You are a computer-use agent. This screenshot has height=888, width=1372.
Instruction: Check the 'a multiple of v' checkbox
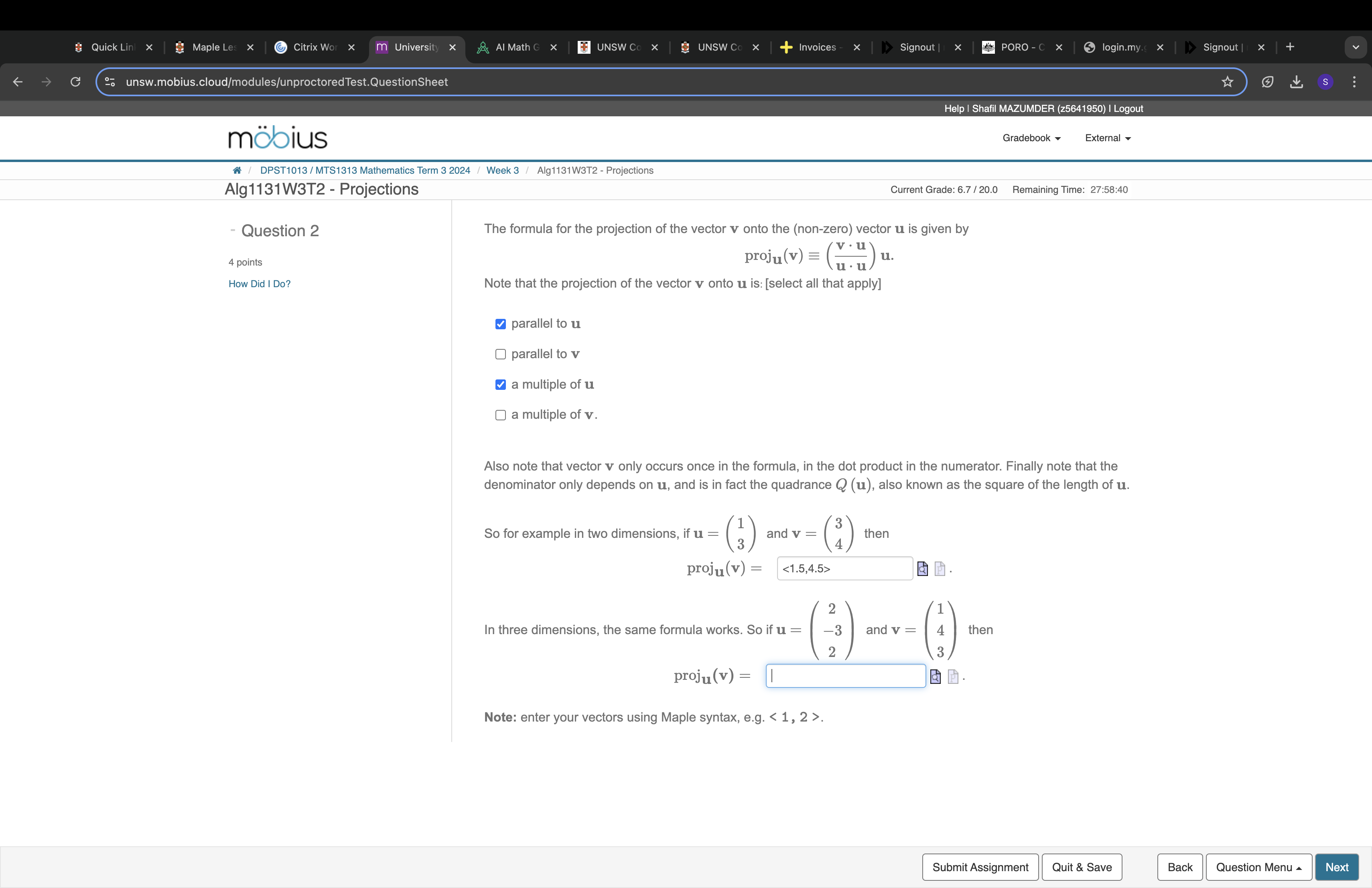500,415
